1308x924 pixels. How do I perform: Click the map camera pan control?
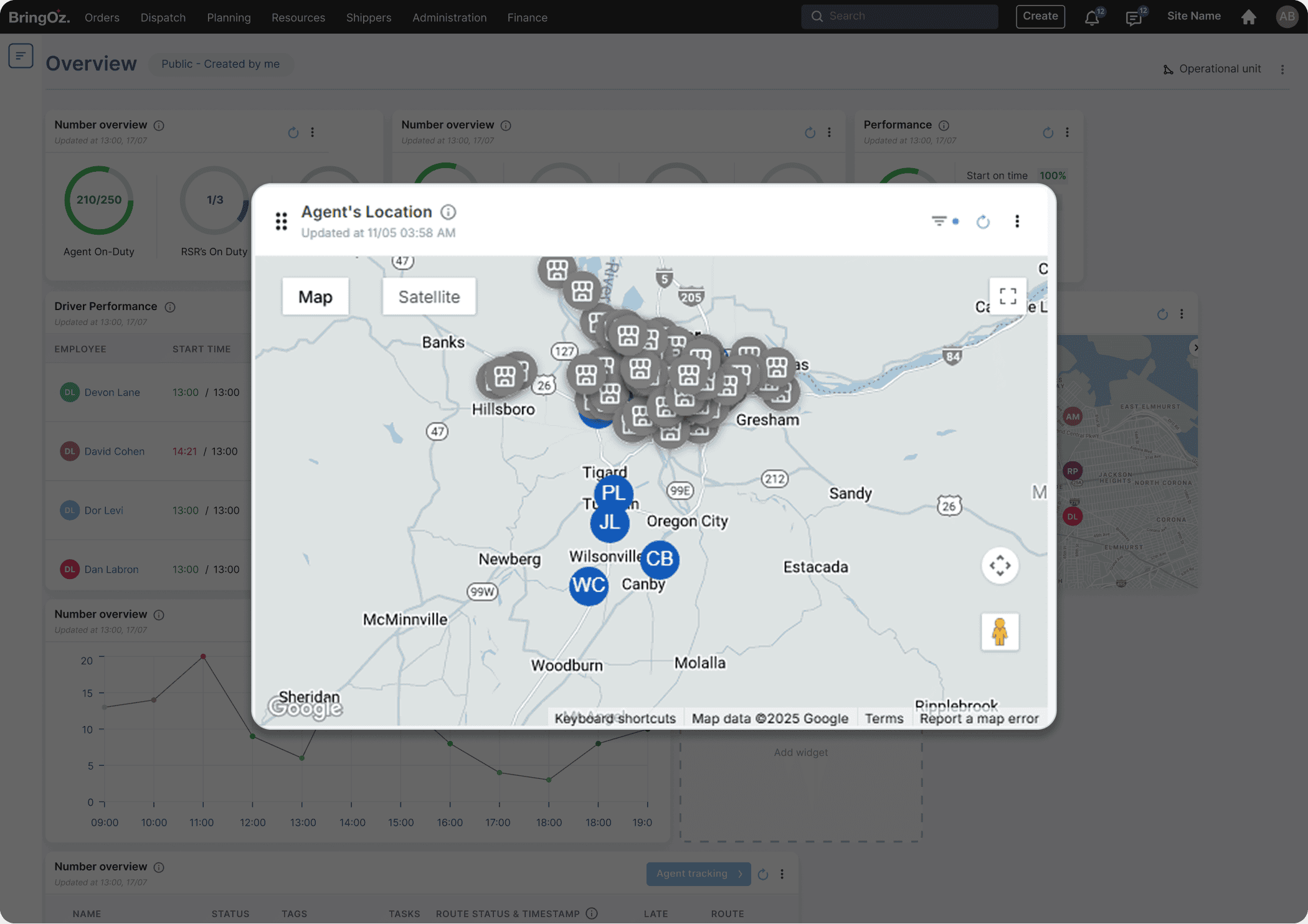coord(1000,565)
